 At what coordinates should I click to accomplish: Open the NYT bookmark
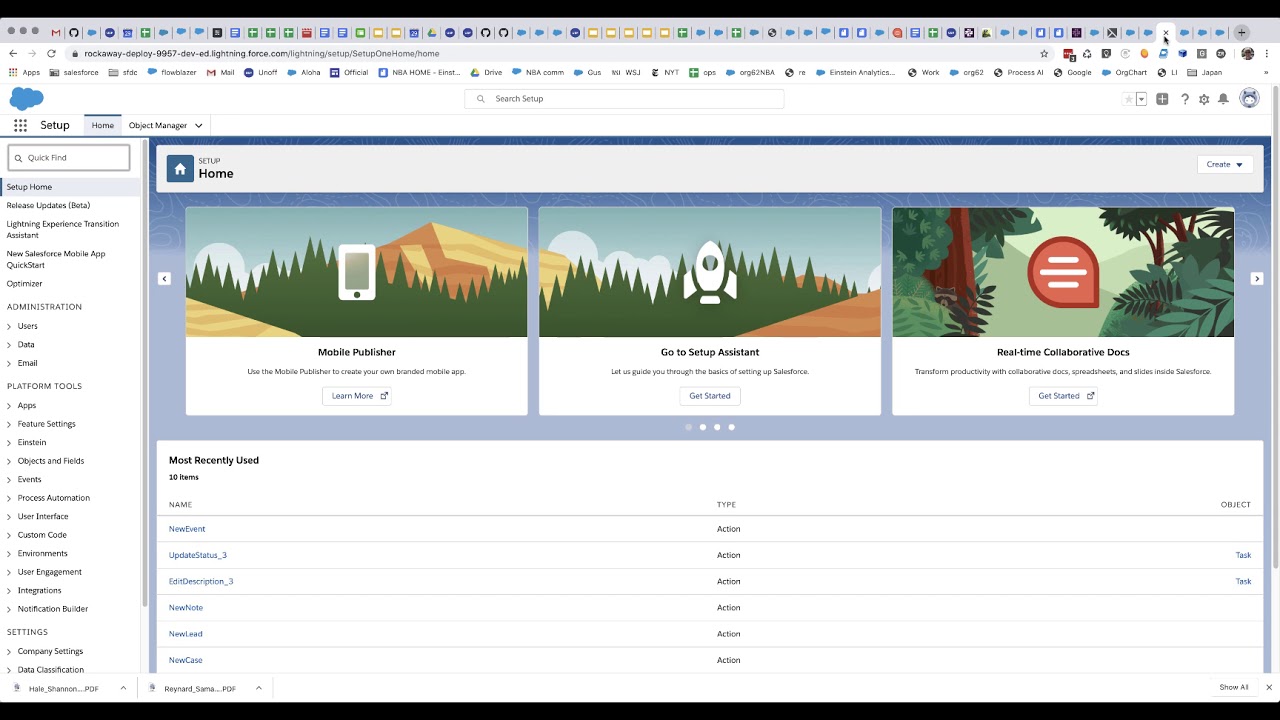tap(664, 72)
